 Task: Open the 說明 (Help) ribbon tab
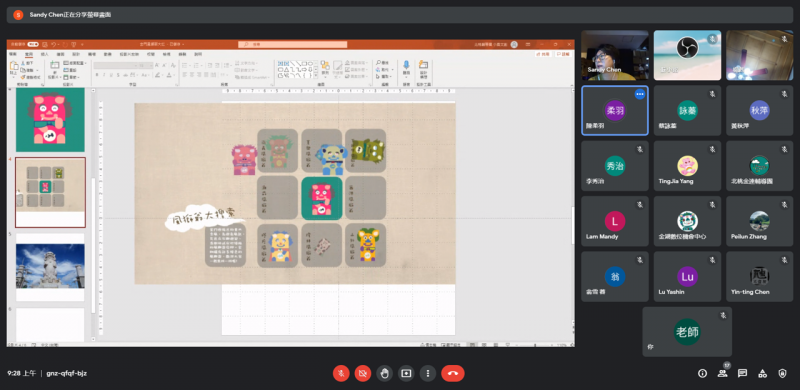point(198,54)
